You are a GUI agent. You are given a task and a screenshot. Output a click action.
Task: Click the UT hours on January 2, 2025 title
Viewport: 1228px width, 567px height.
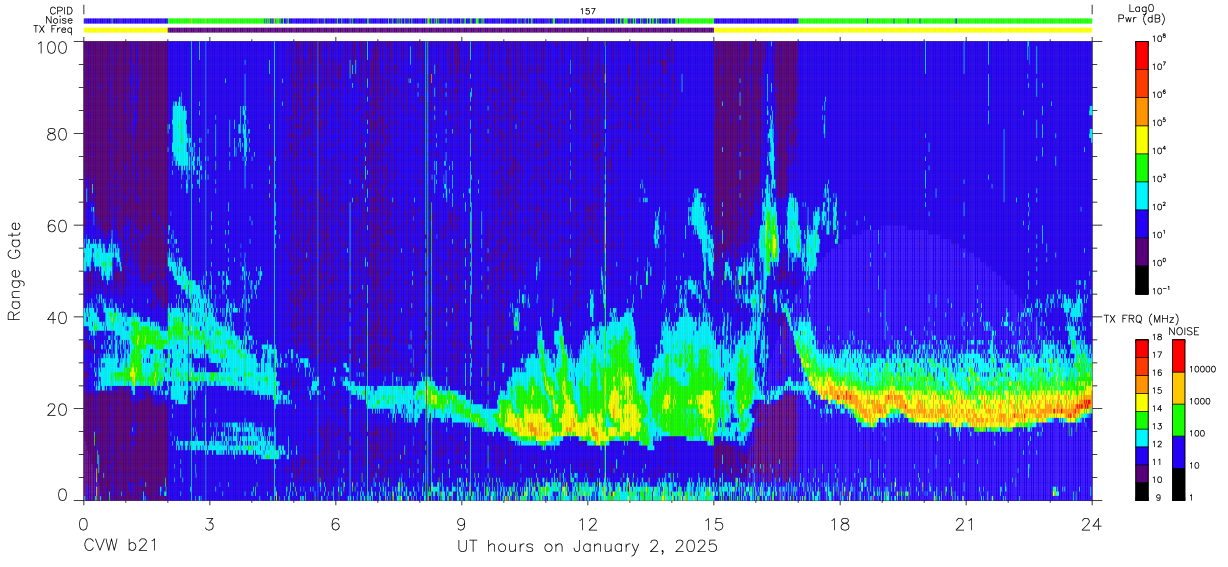[587, 548]
